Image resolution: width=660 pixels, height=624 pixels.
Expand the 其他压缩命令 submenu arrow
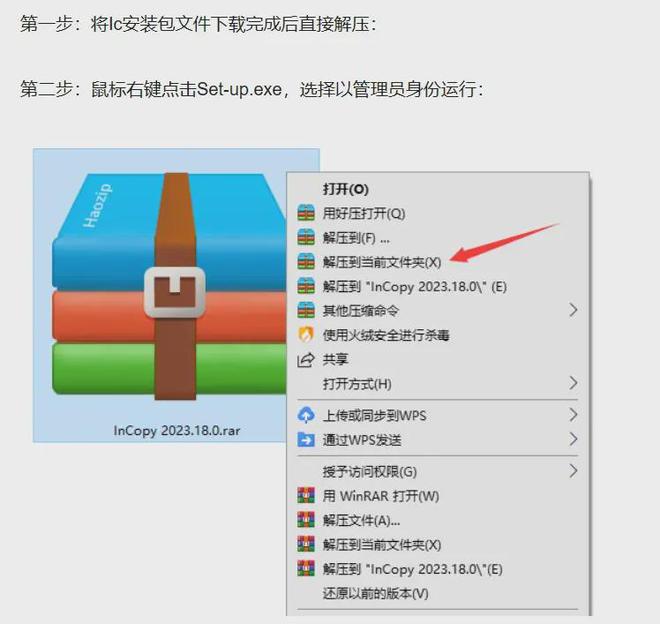(x=573, y=310)
